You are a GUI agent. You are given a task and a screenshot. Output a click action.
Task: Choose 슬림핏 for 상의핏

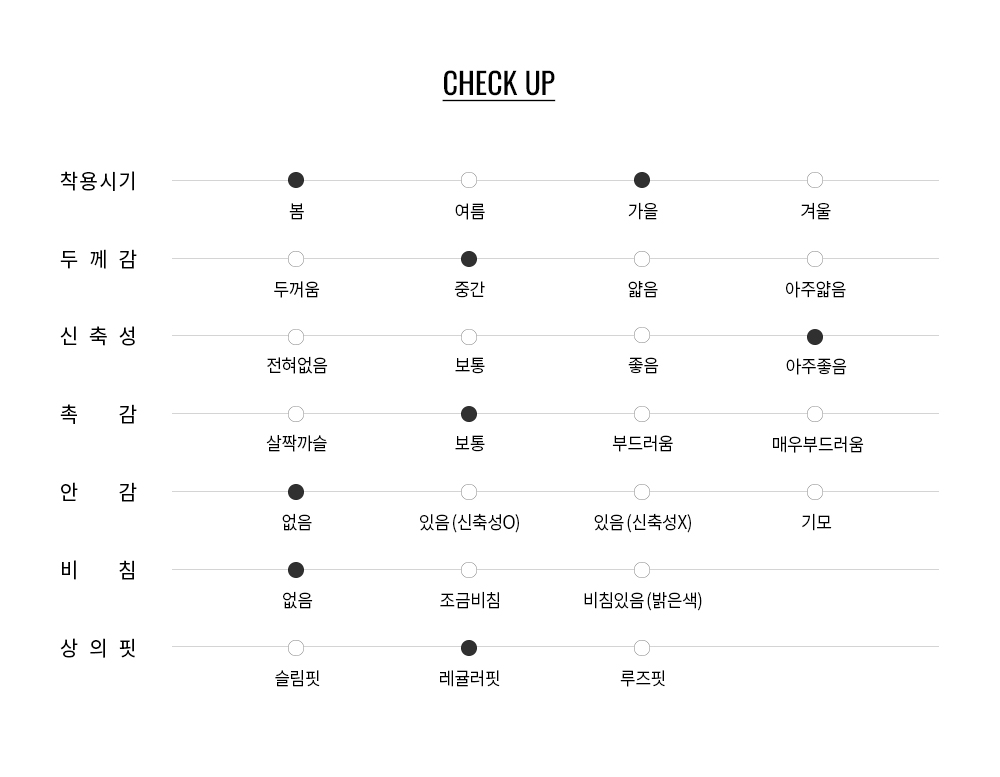point(296,648)
